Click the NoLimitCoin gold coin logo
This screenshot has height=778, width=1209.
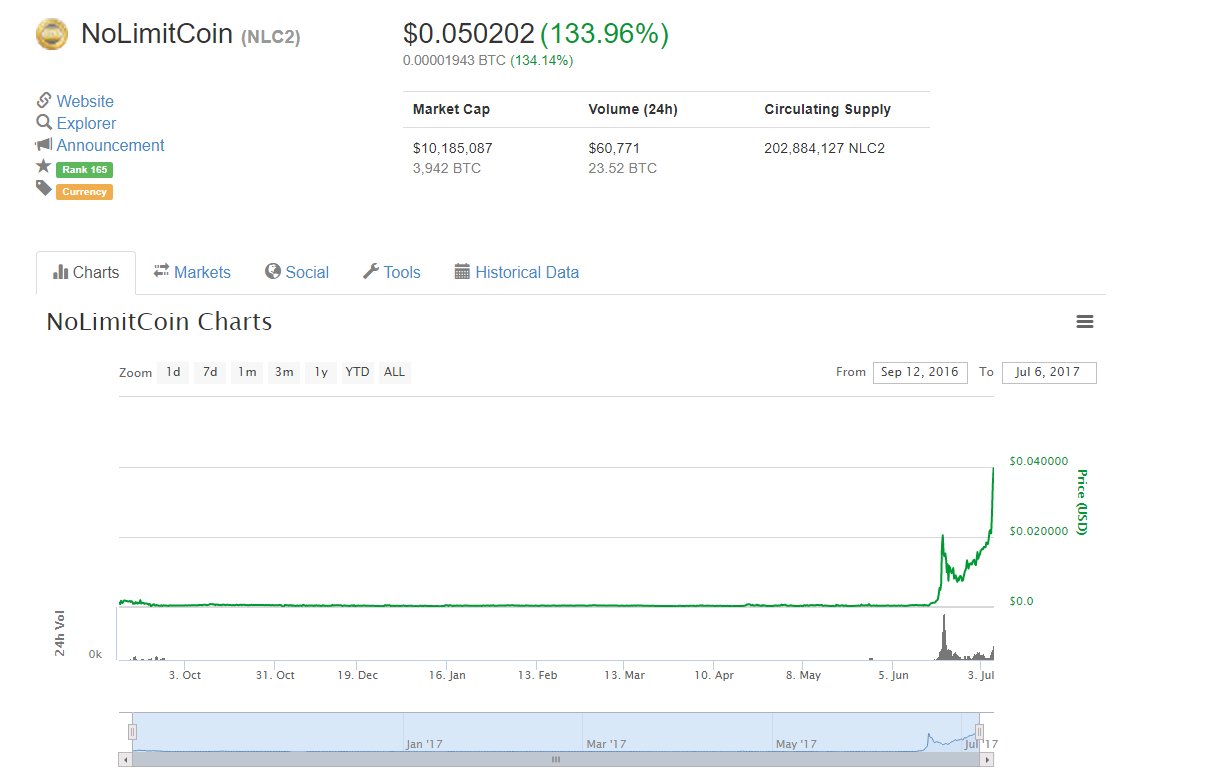(x=51, y=34)
